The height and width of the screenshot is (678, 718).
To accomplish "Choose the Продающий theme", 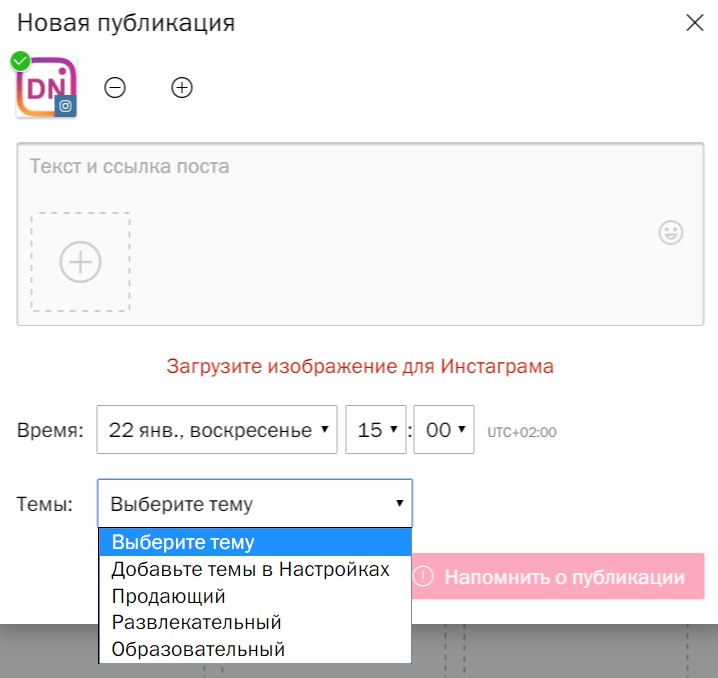I will [x=255, y=596].
